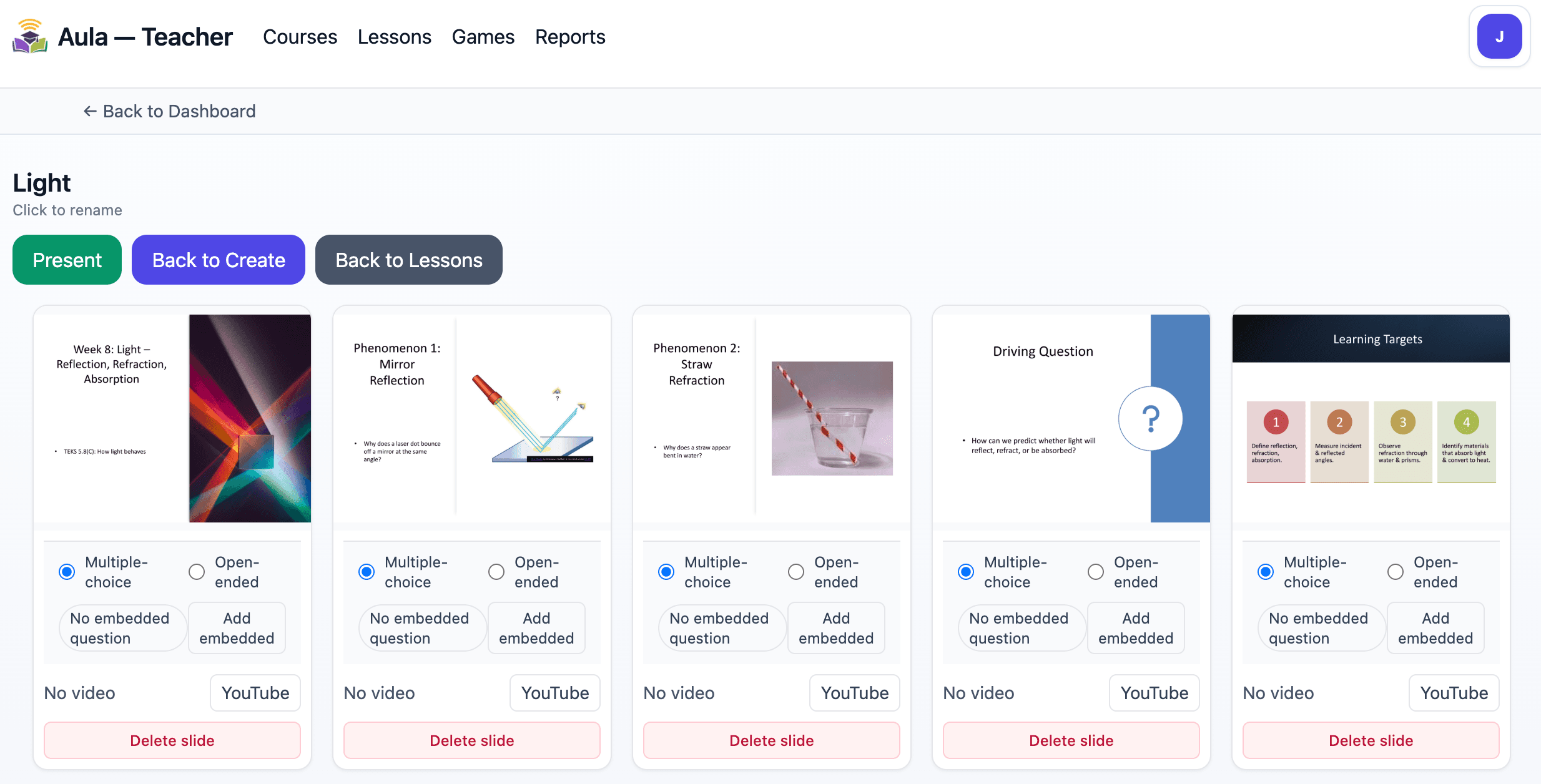Delete the Learning Targets slide
This screenshot has height=784, width=1541.
1370,740
